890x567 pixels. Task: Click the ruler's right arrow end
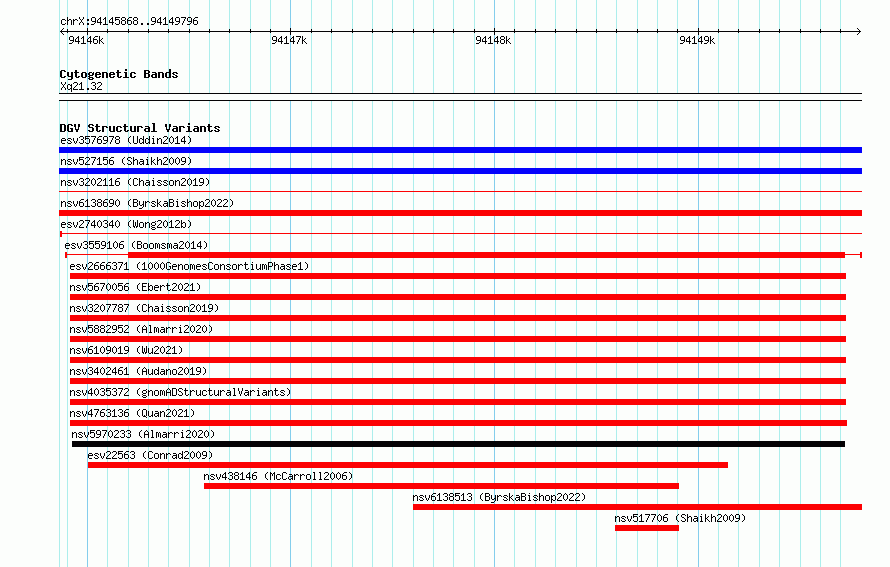[x=859, y=31]
